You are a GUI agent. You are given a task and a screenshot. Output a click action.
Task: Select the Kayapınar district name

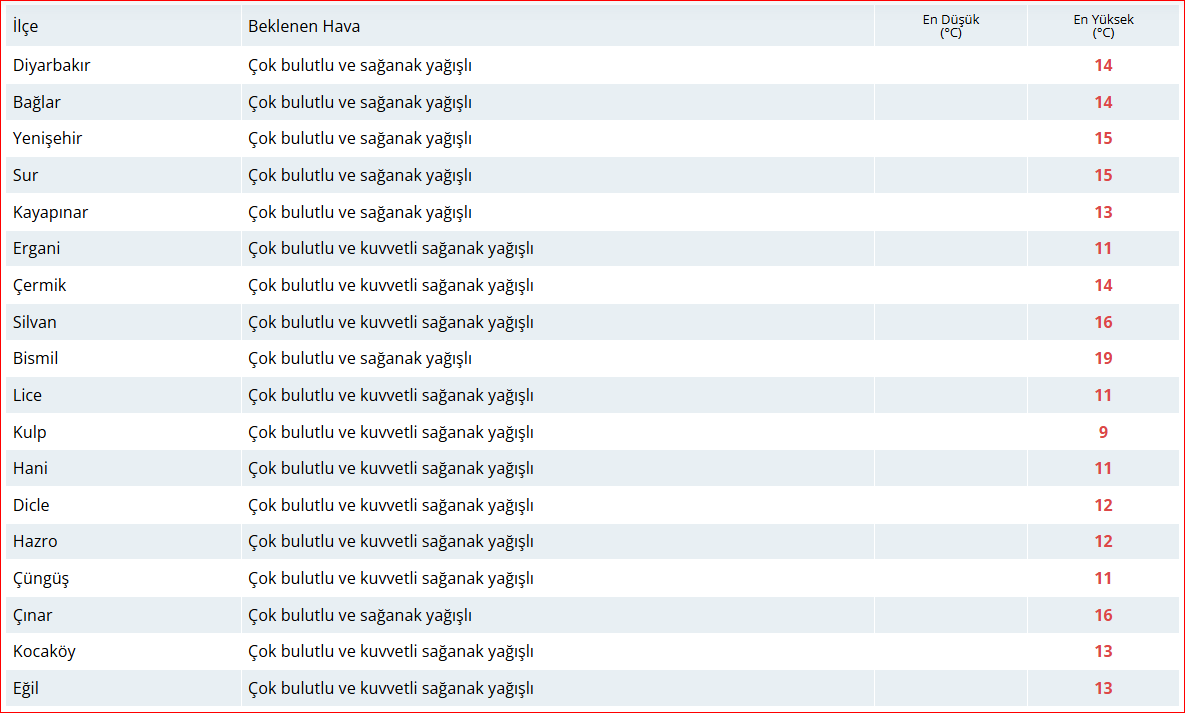click(50, 212)
